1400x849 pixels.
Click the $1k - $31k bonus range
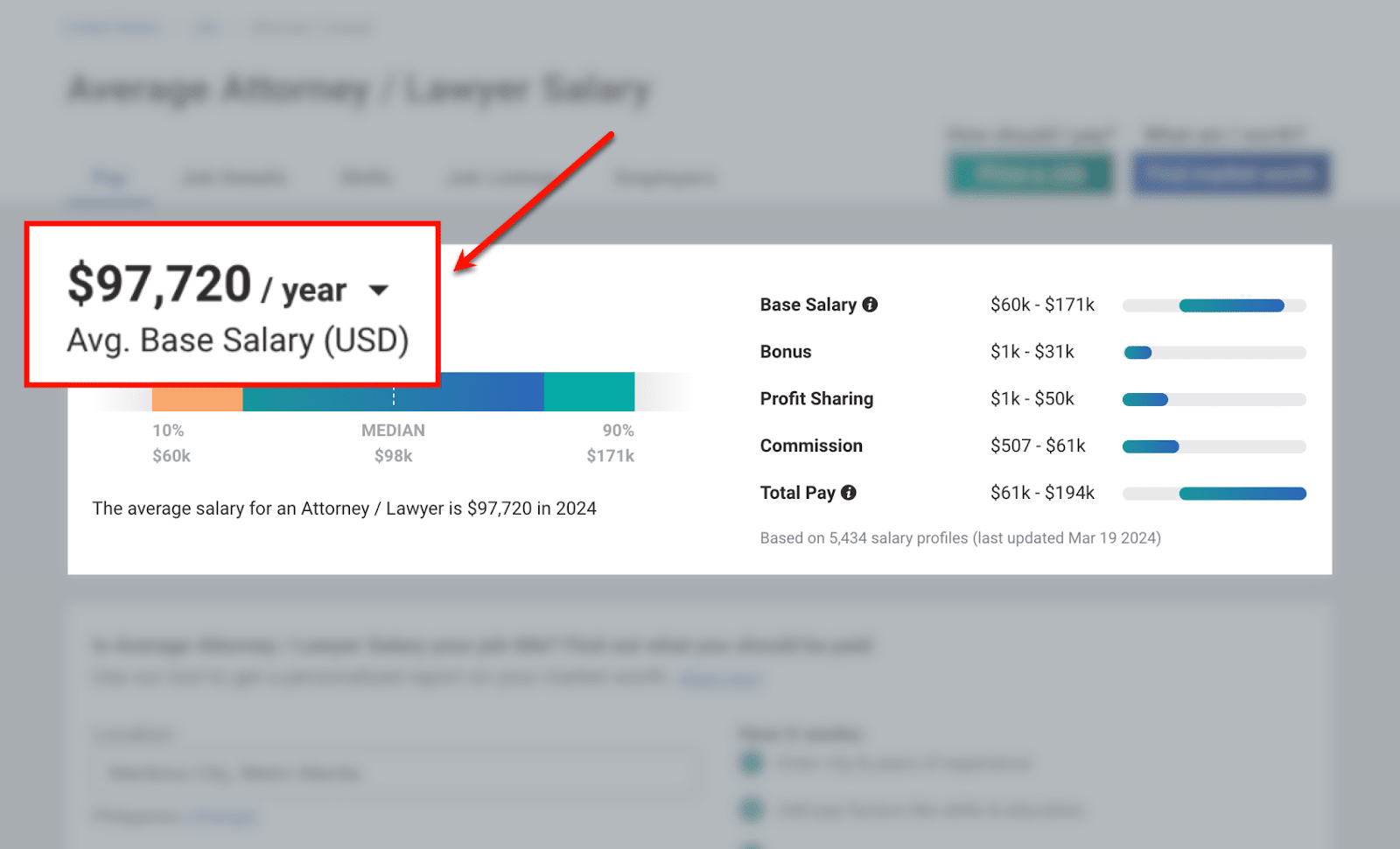click(x=1032, y=352)
